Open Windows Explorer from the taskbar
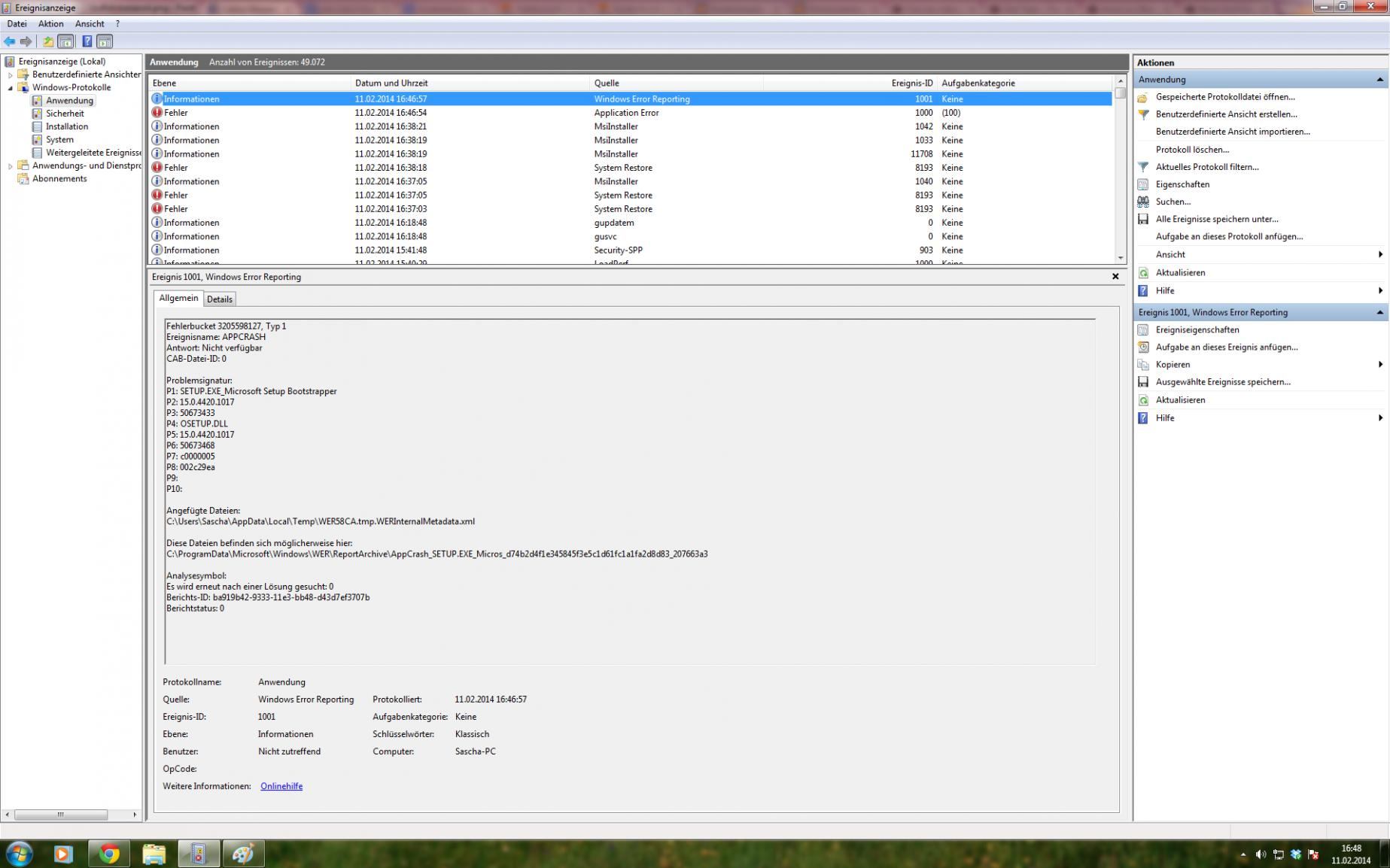Screen dimensions: 1390x868 coord(154,854)
